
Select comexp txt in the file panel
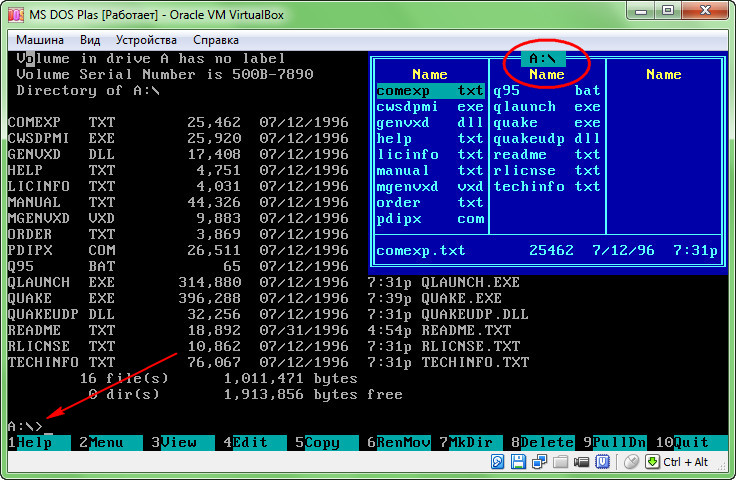(x=430, y=91)
